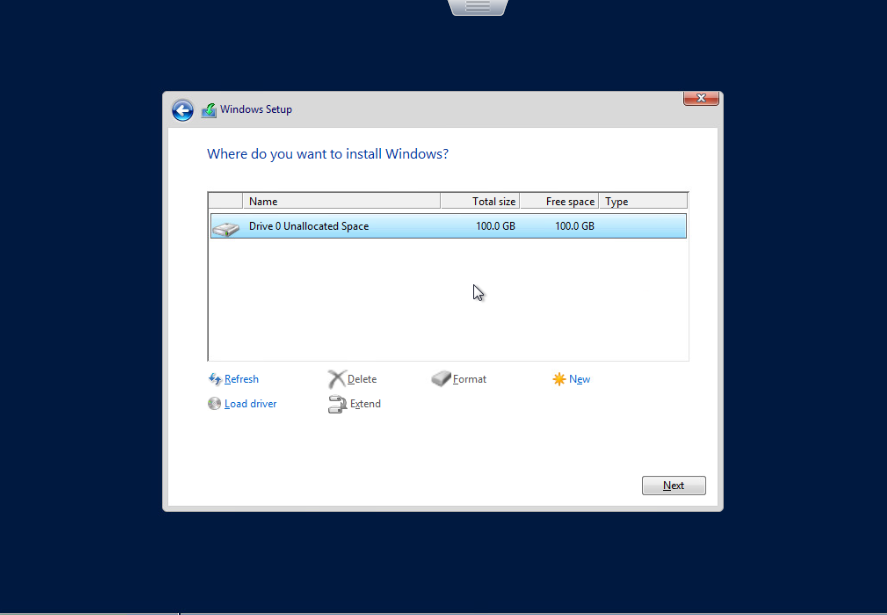
Task: Click the Refresh arrows icon
Action: pyautogui.click(x=215, y=379)
